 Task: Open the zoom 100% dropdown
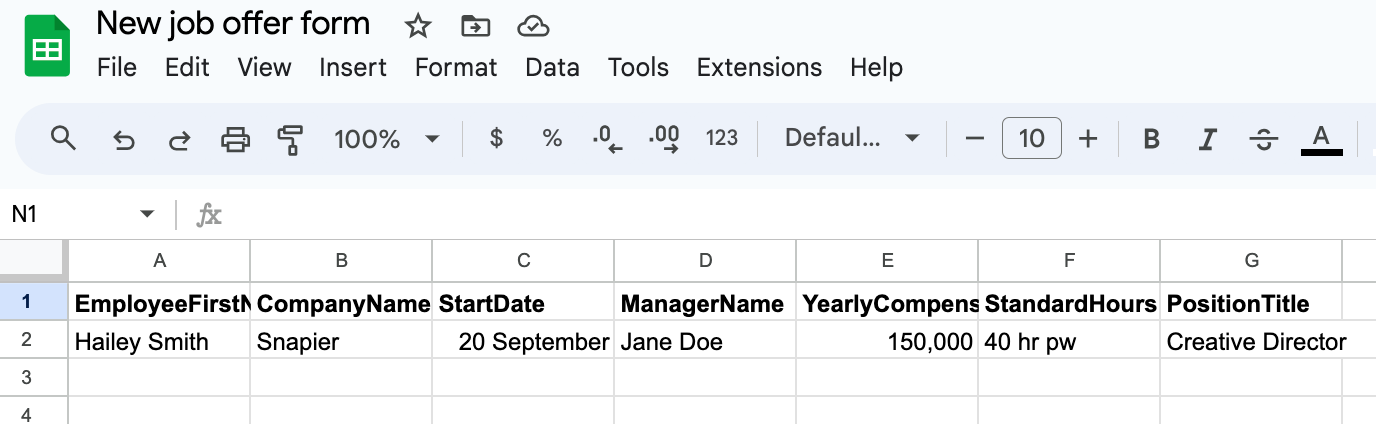tap(387, 139)
